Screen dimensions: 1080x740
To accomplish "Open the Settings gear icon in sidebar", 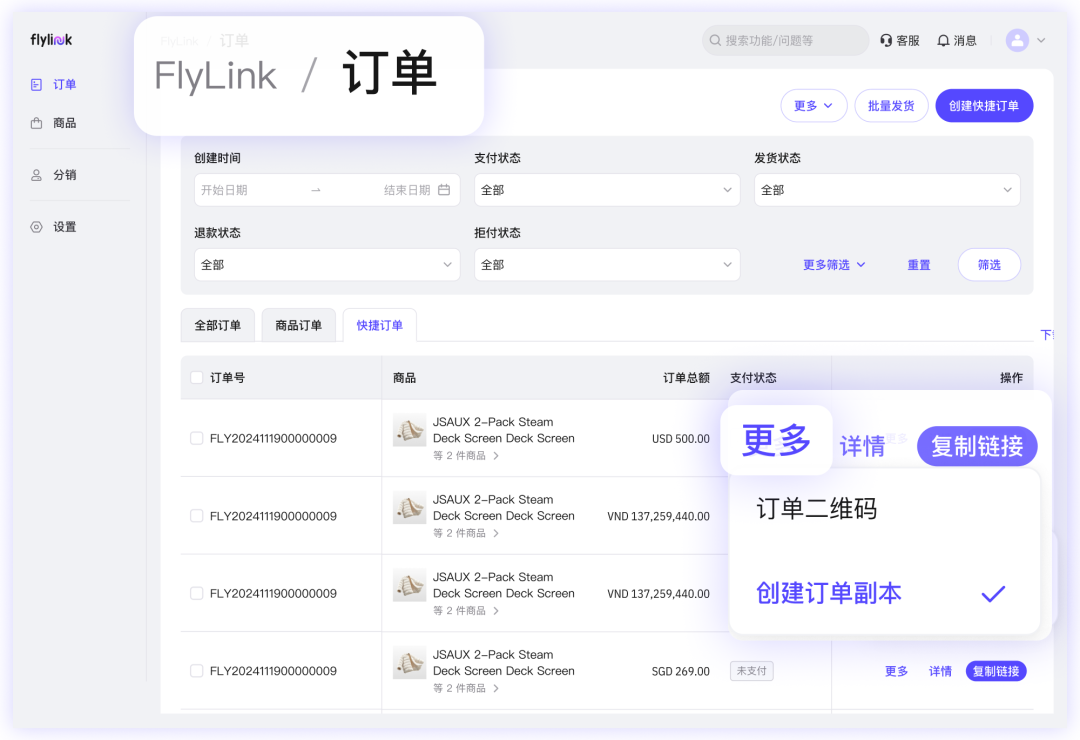I will 37,227.
